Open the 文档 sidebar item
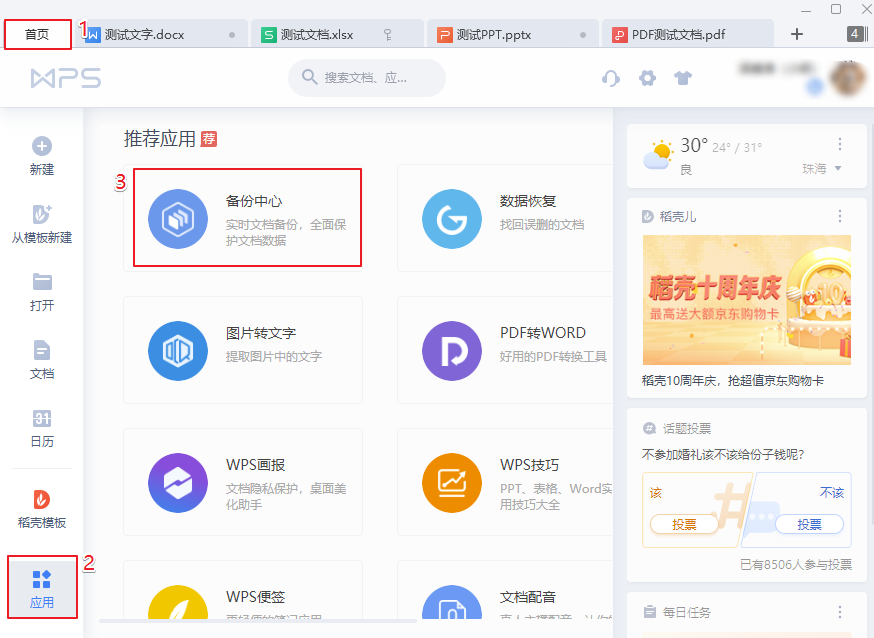This screenshot has width=874, height=638. (x=42, y=360)
